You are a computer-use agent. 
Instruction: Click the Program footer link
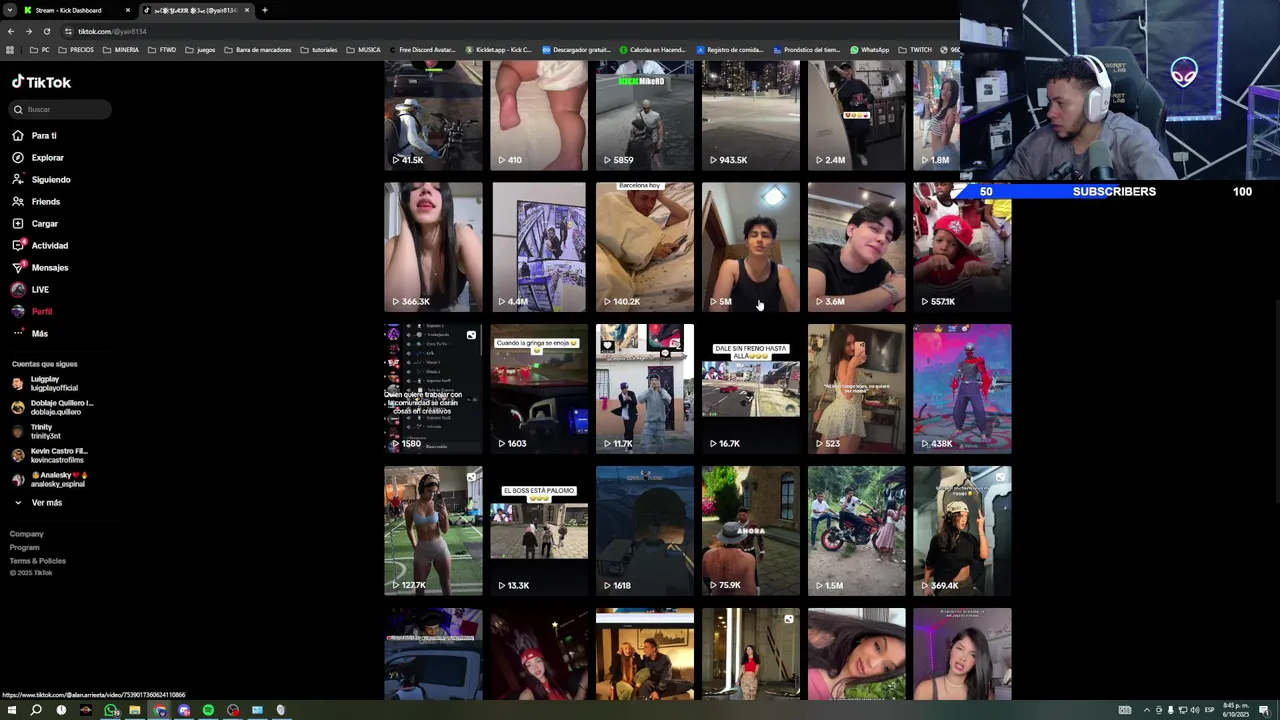tap(25, 547)
